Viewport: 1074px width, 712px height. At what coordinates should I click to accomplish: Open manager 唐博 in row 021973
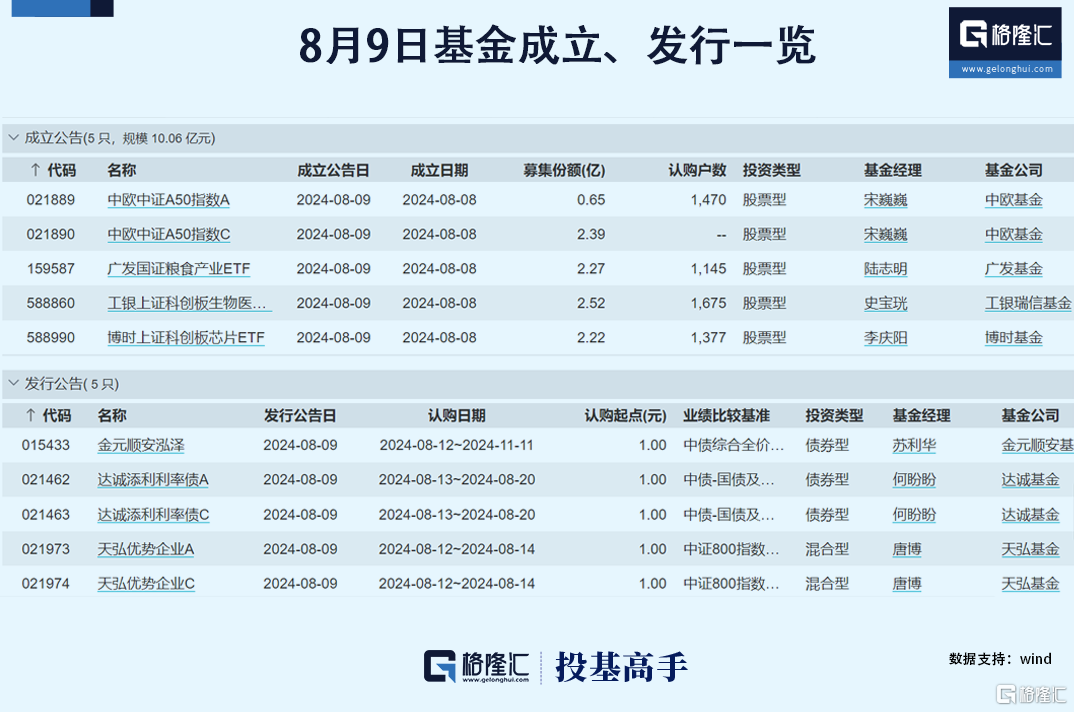(x=907, y=549)
